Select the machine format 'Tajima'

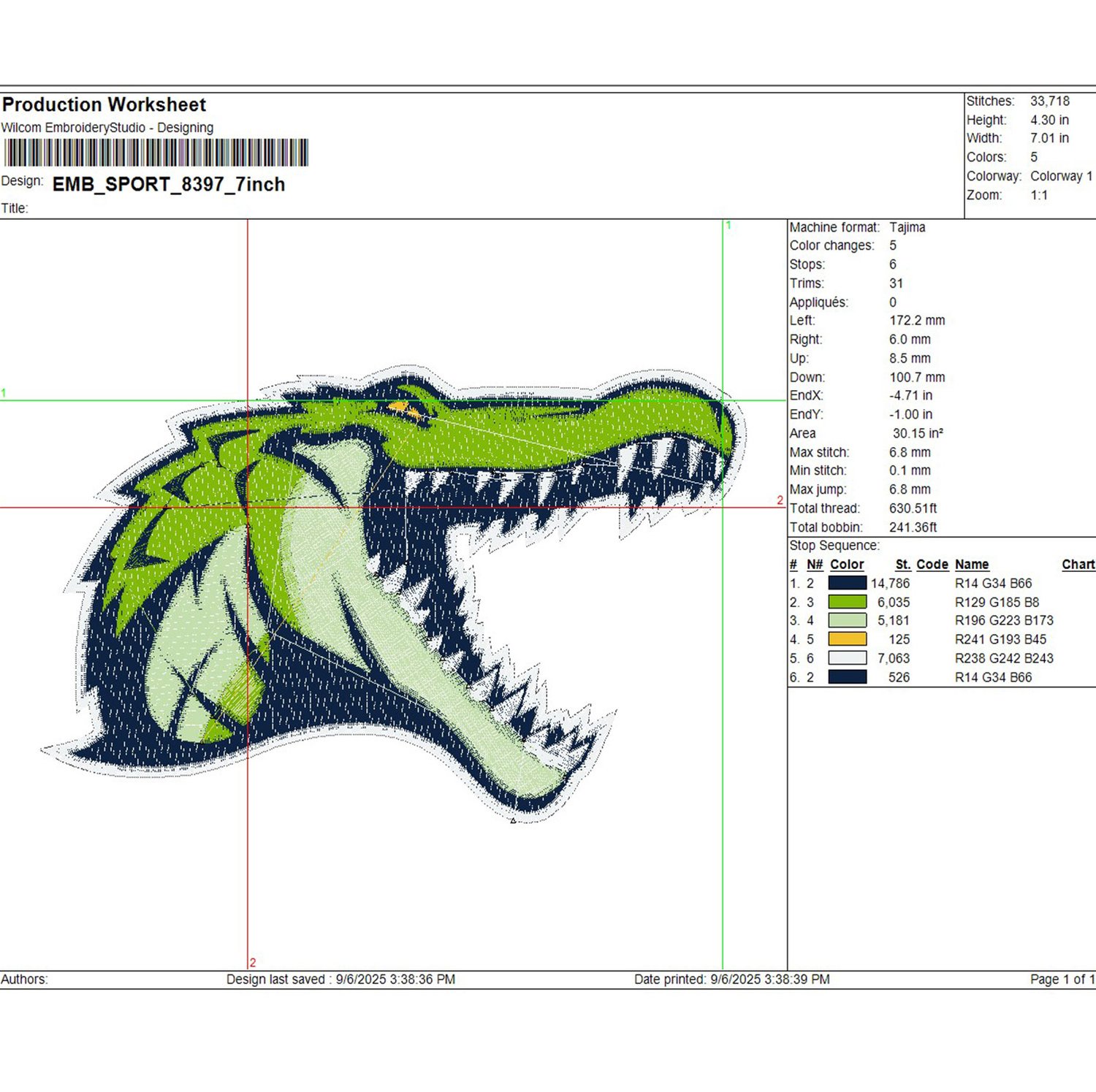point(907,227)
